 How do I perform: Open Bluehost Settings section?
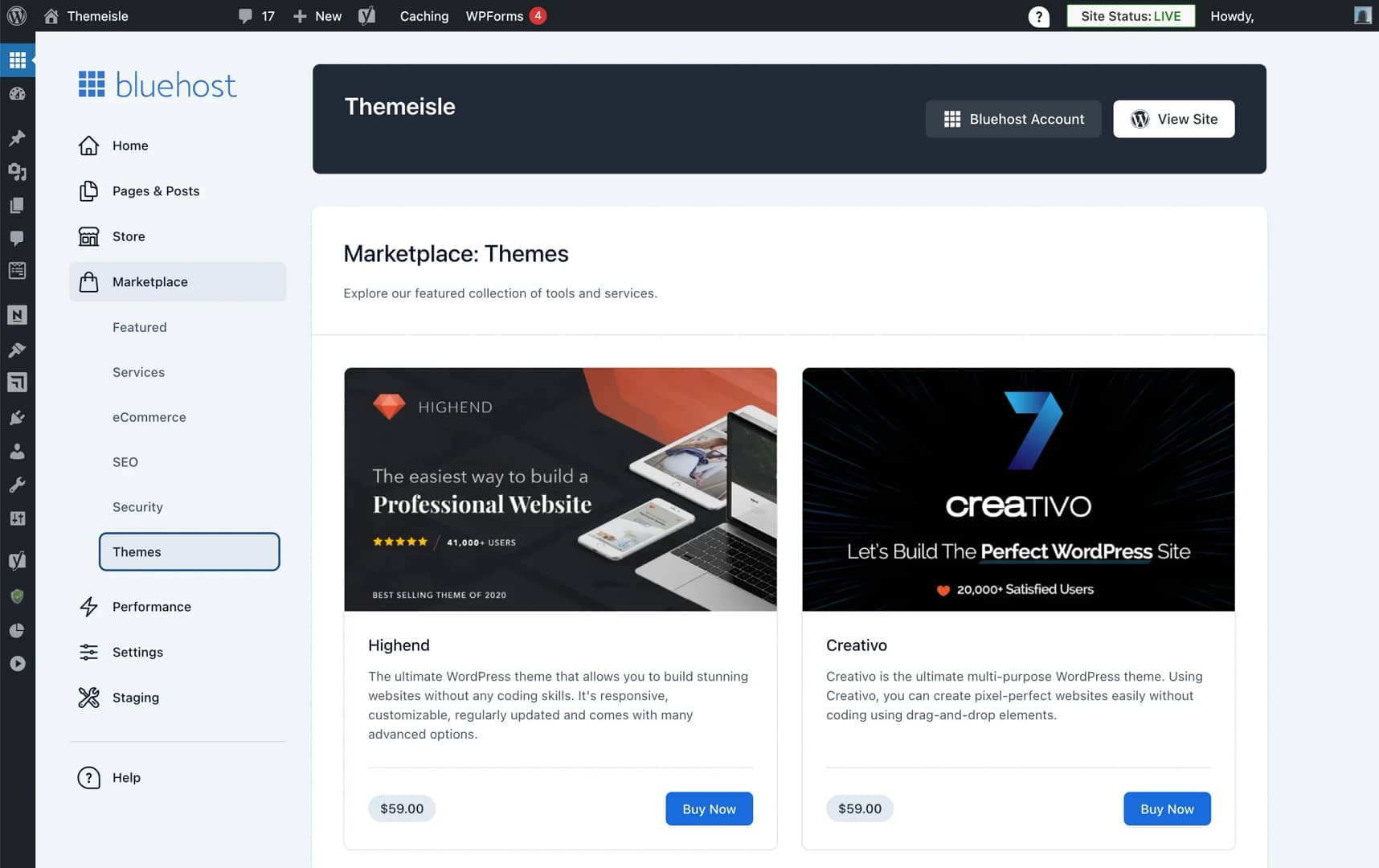click(178, 652)
